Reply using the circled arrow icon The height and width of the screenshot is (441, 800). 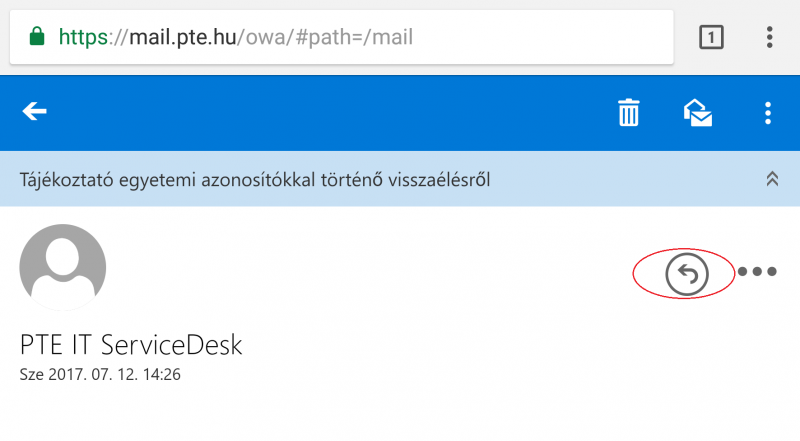tap(687, 274)
